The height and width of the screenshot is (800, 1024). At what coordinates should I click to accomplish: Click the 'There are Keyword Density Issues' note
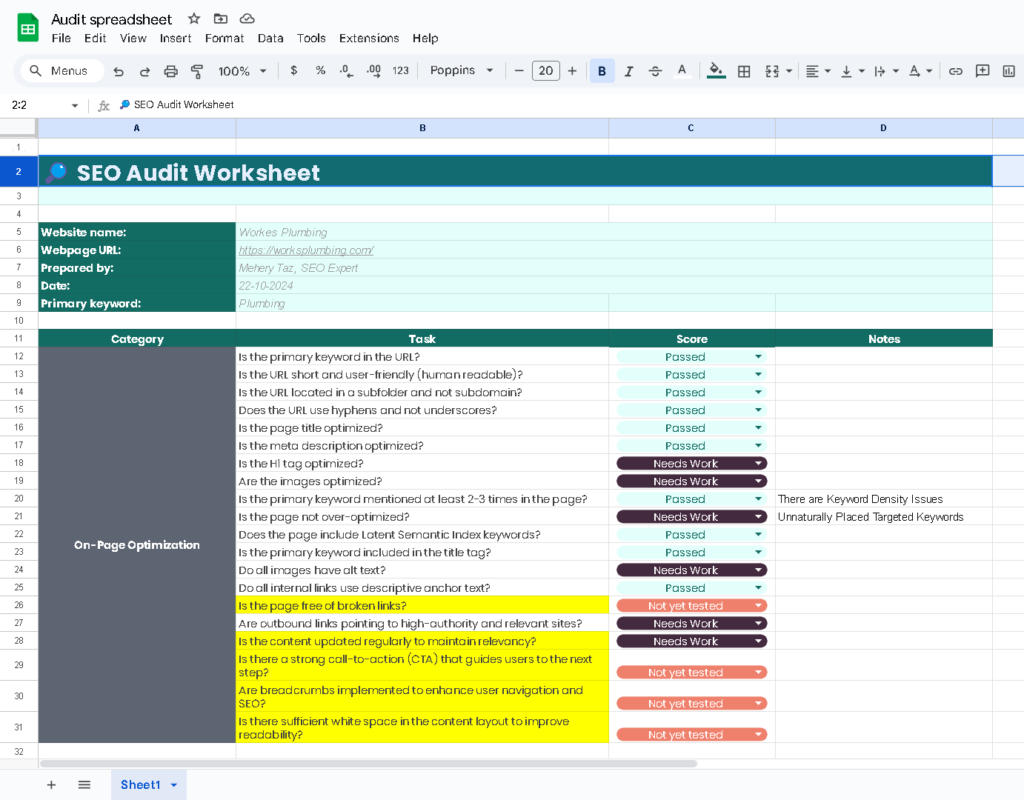pos(860,499)
